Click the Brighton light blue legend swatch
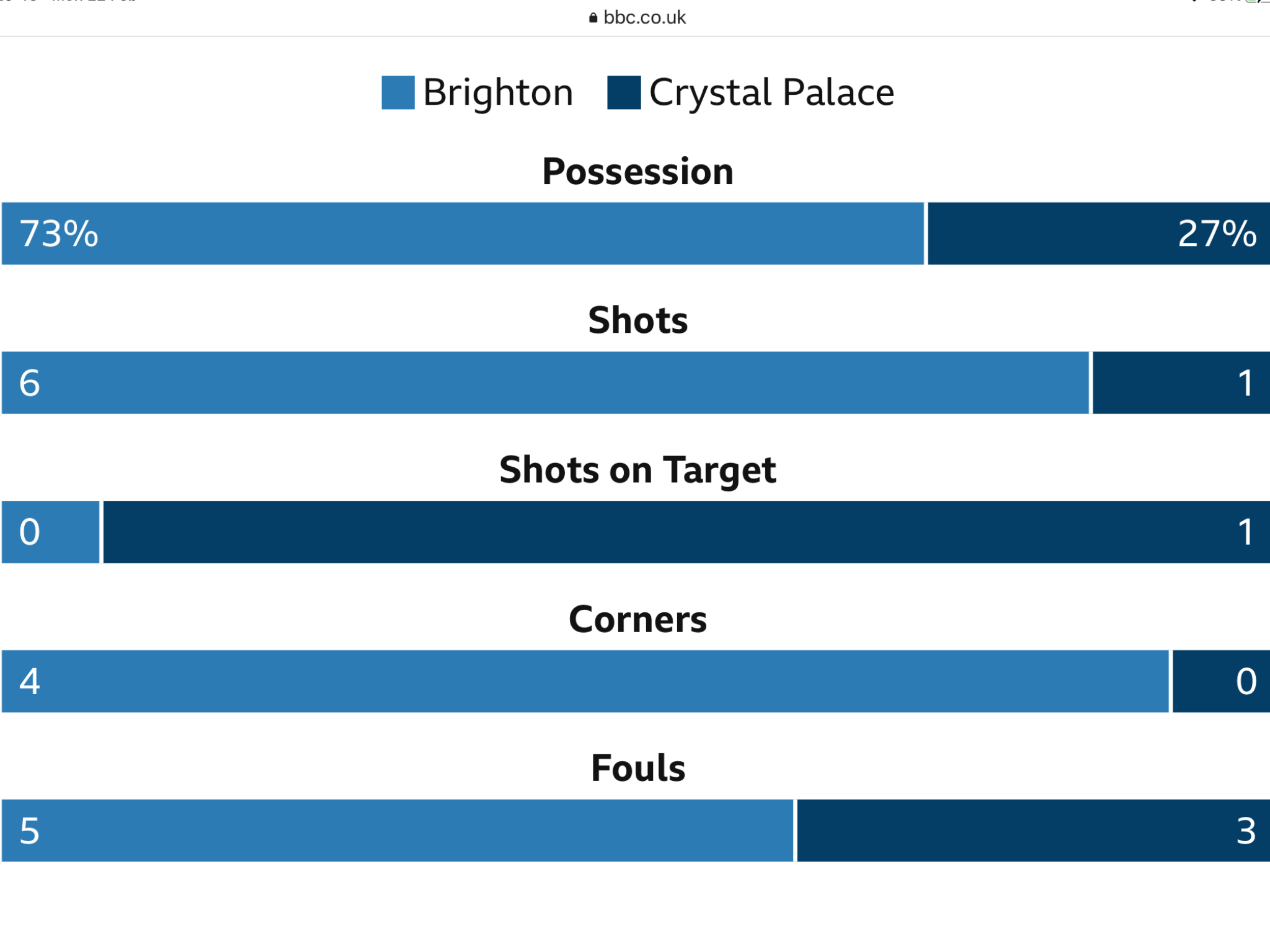 [397, 92]
